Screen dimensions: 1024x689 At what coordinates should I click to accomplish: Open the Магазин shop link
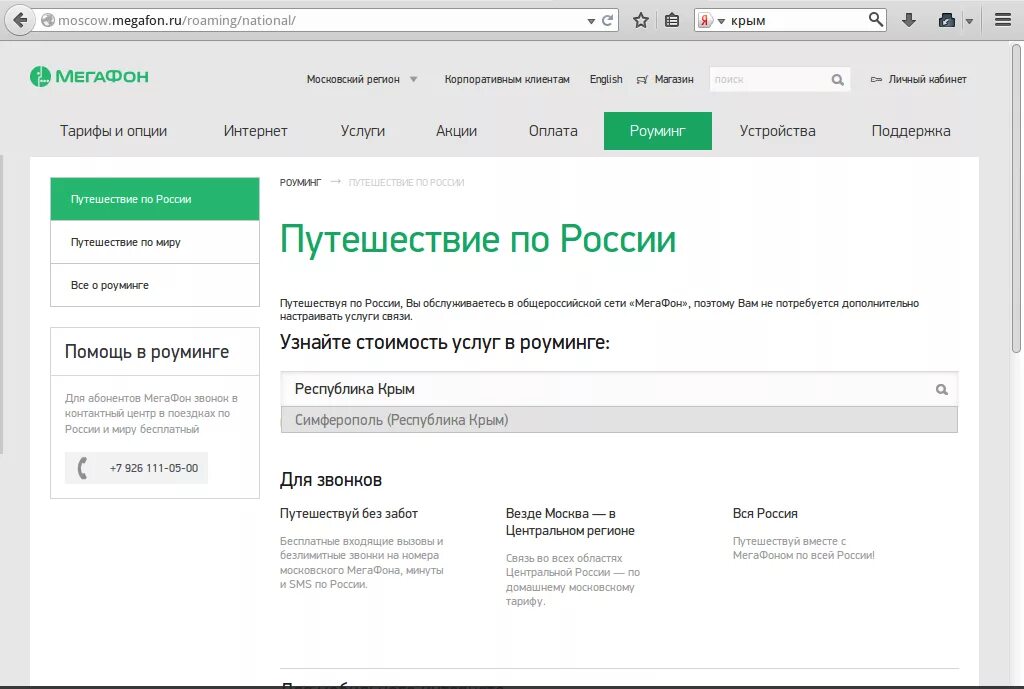tap(674, 79)
